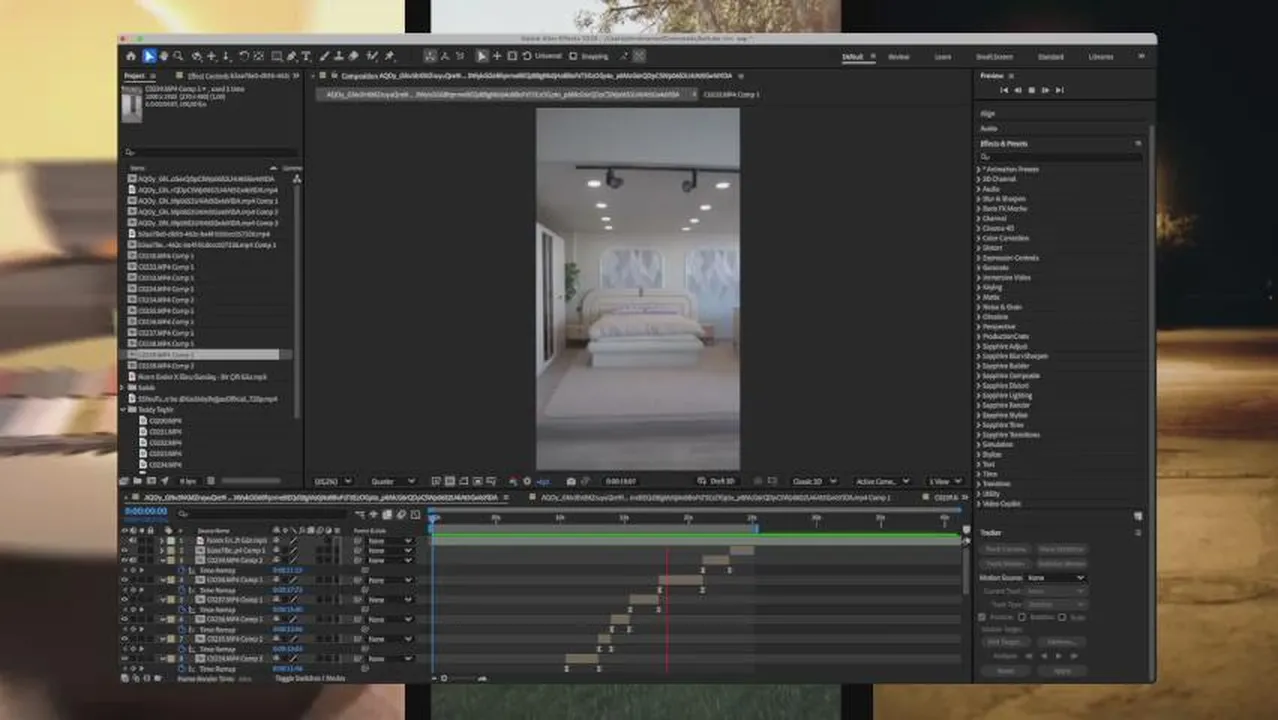The image size is (1278, 720).
Task: Select the Roto Brush tool
Action: point(372,57)
